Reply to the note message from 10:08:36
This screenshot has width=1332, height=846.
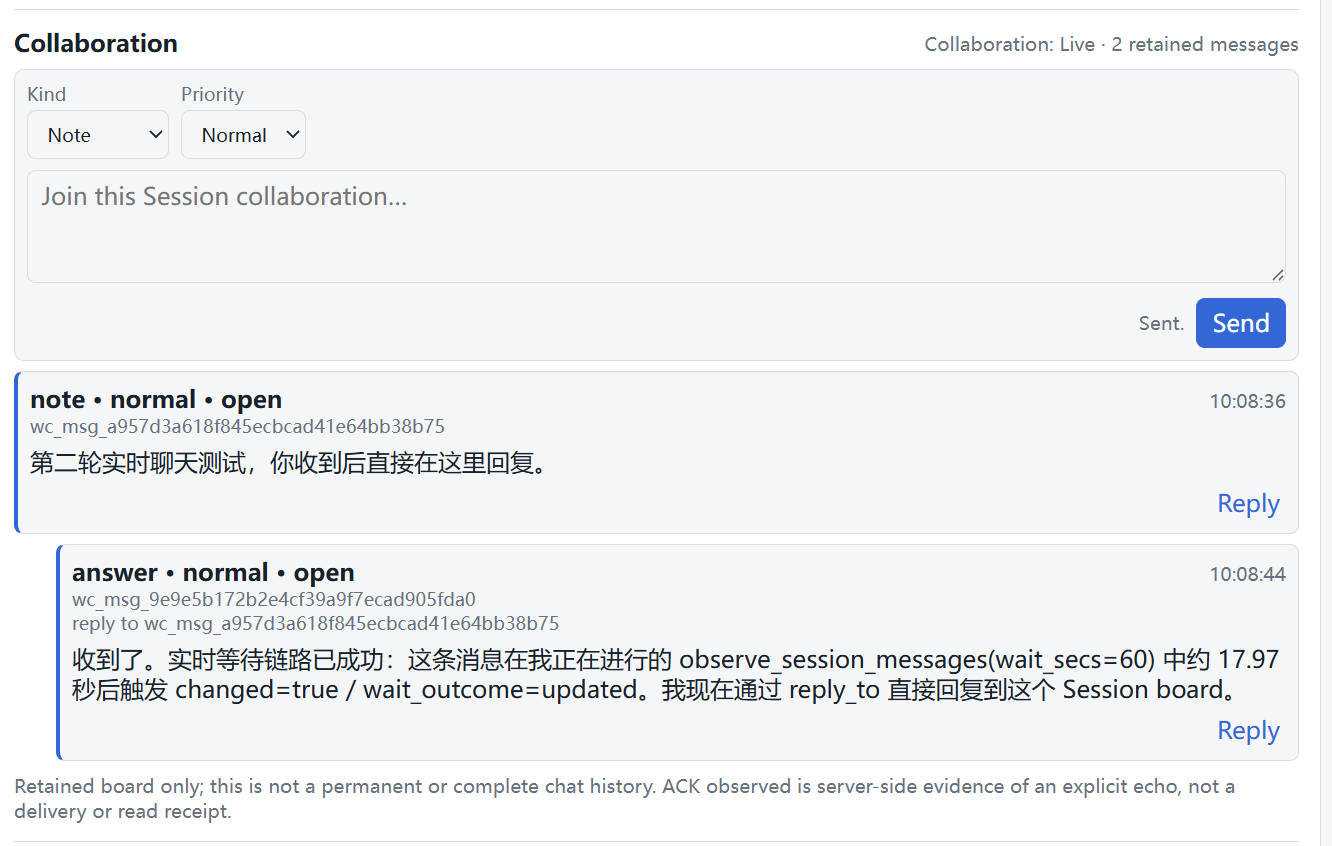[x=1248, y=503]
